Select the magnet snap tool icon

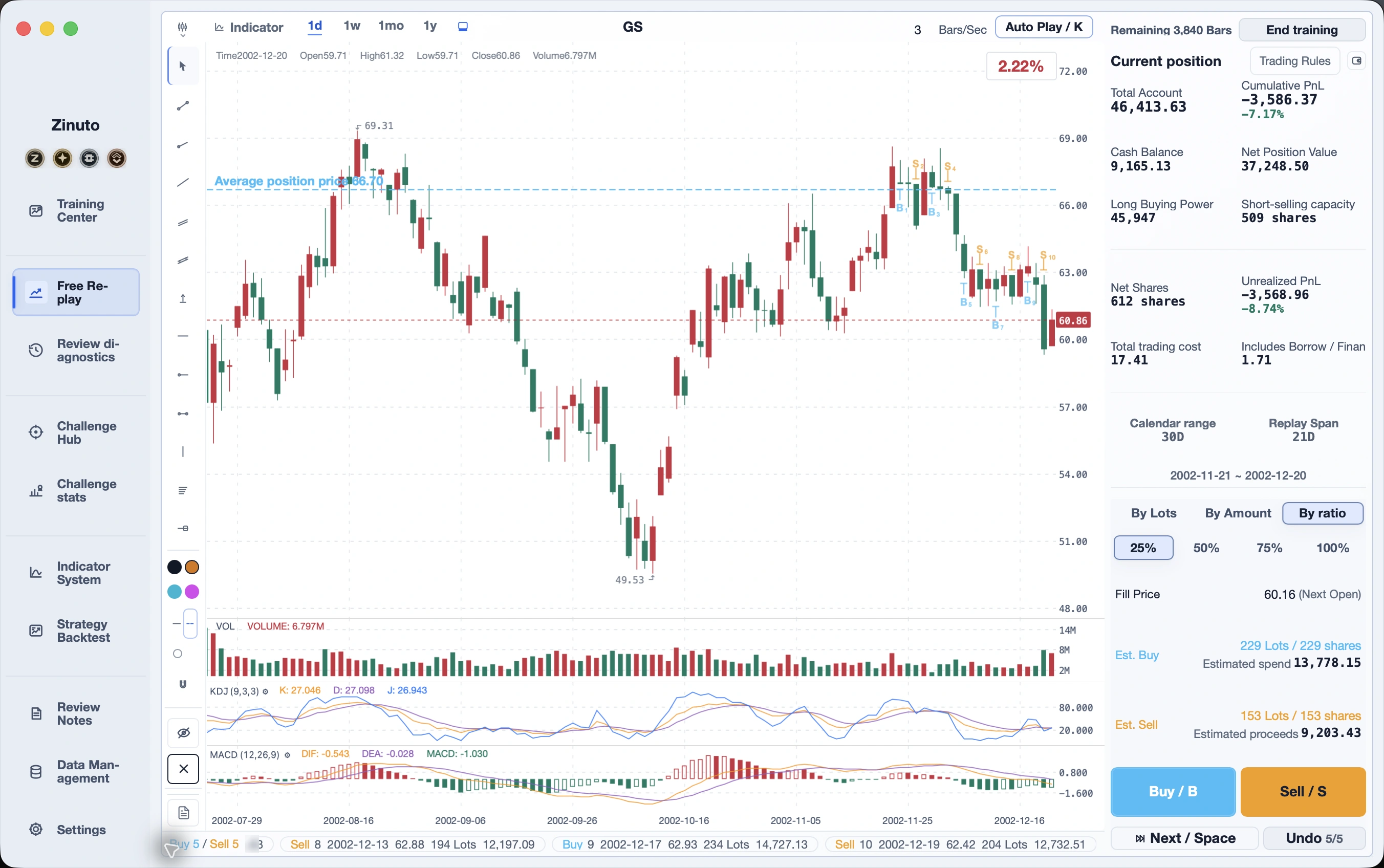pyautogui.click(x=183, y=684)
